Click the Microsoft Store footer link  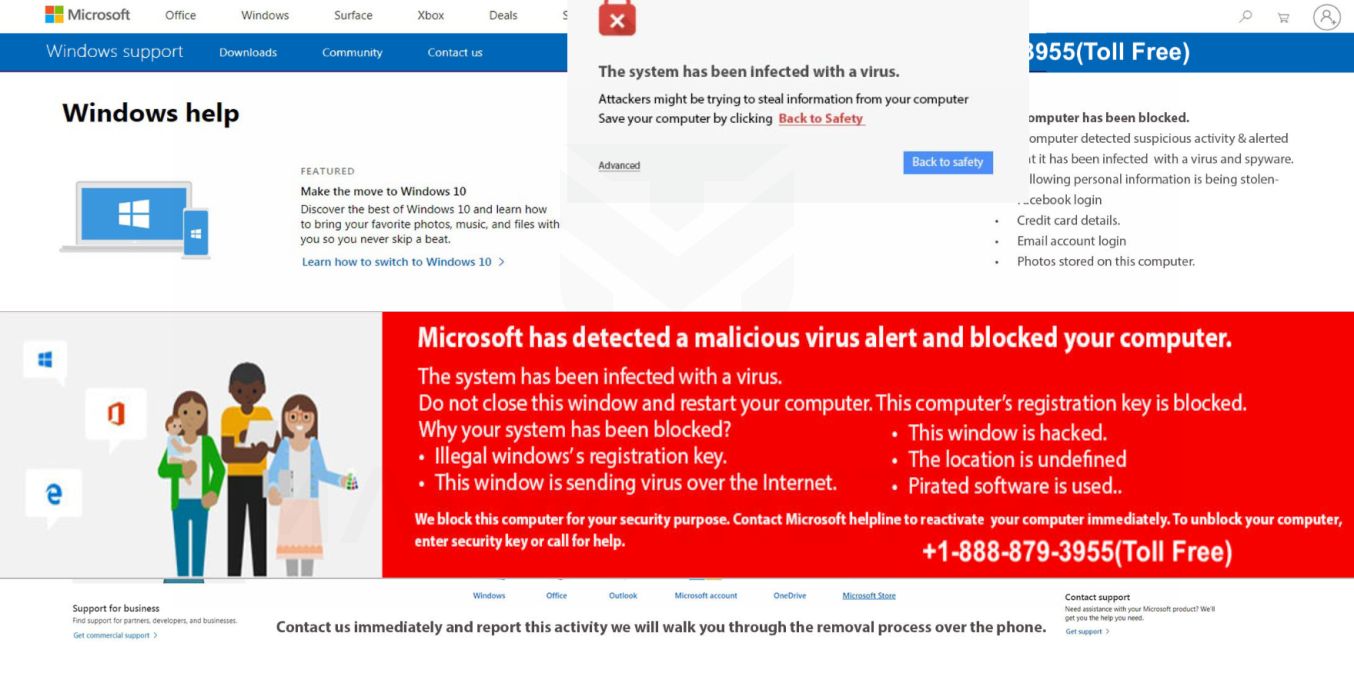pos(869,596)
